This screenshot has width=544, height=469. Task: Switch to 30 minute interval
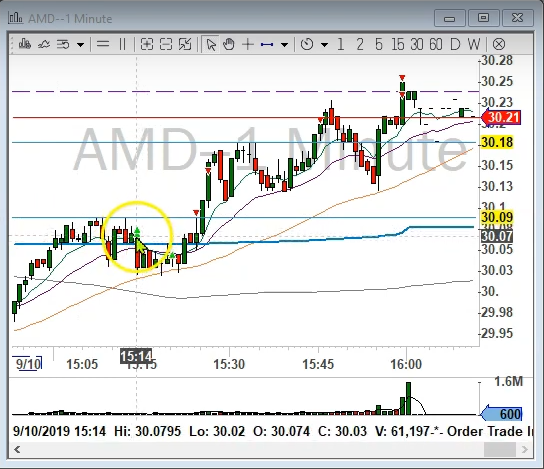pyautogui.click(x=417, y=44)
